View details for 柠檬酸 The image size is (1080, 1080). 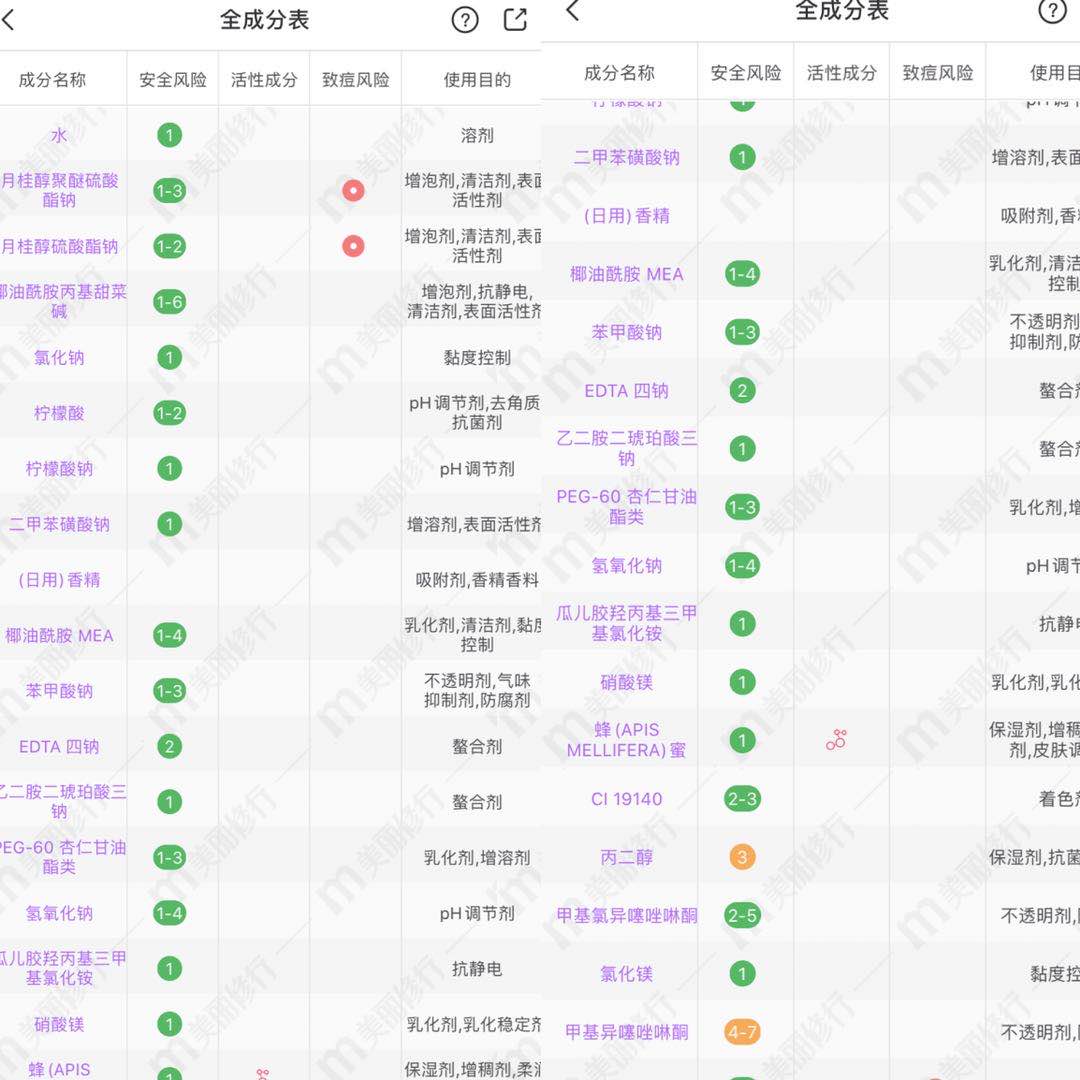tap(57, 413)
